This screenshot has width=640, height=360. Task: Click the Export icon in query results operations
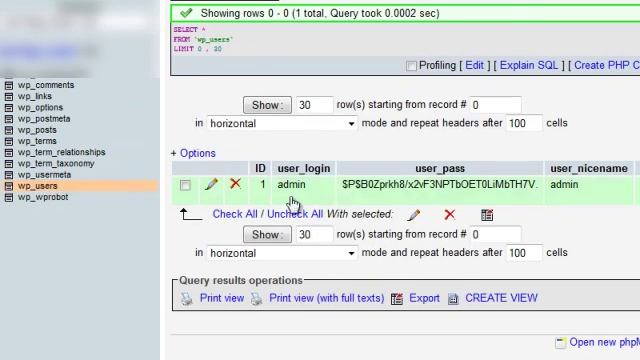pyautogui.click(x=397, y=299)
